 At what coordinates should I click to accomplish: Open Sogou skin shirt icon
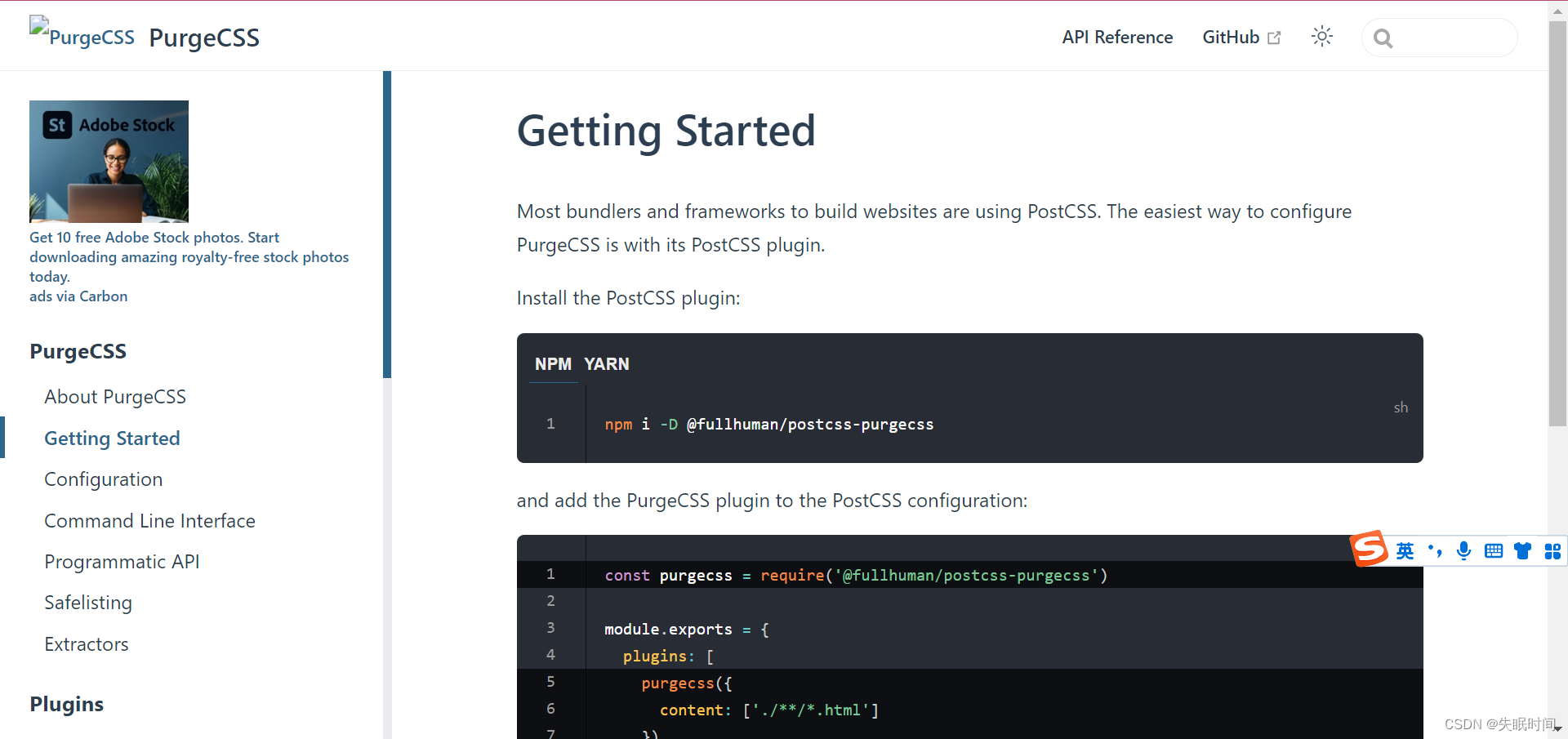point(1522,551)
